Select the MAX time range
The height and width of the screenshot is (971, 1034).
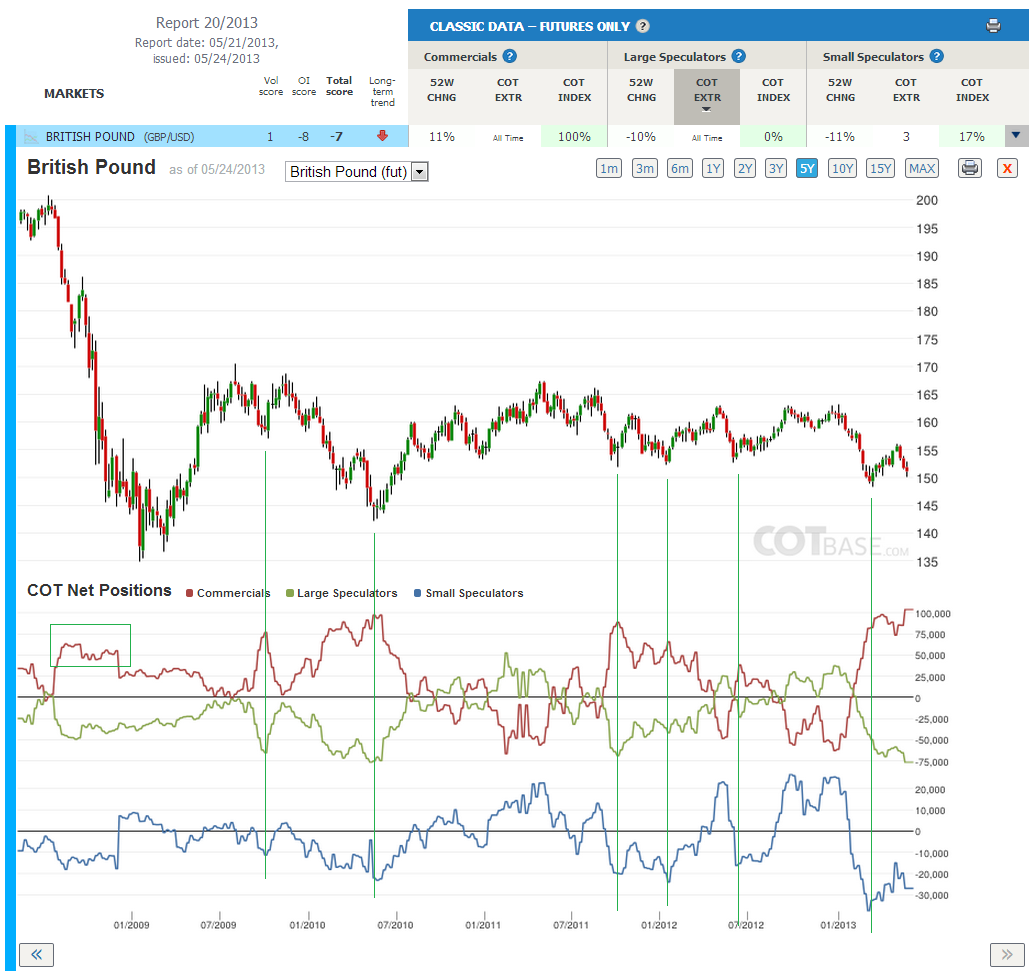click(x=921, y=168)
